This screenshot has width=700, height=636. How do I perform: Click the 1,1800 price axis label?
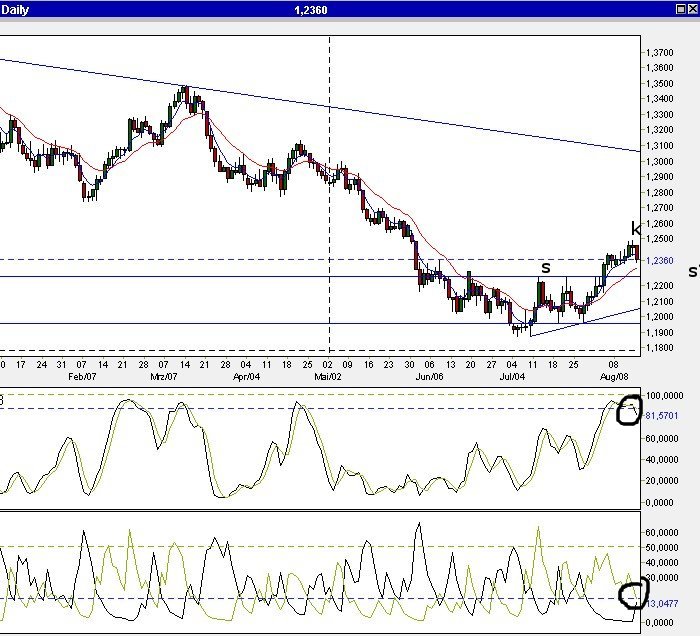[659, 348]
